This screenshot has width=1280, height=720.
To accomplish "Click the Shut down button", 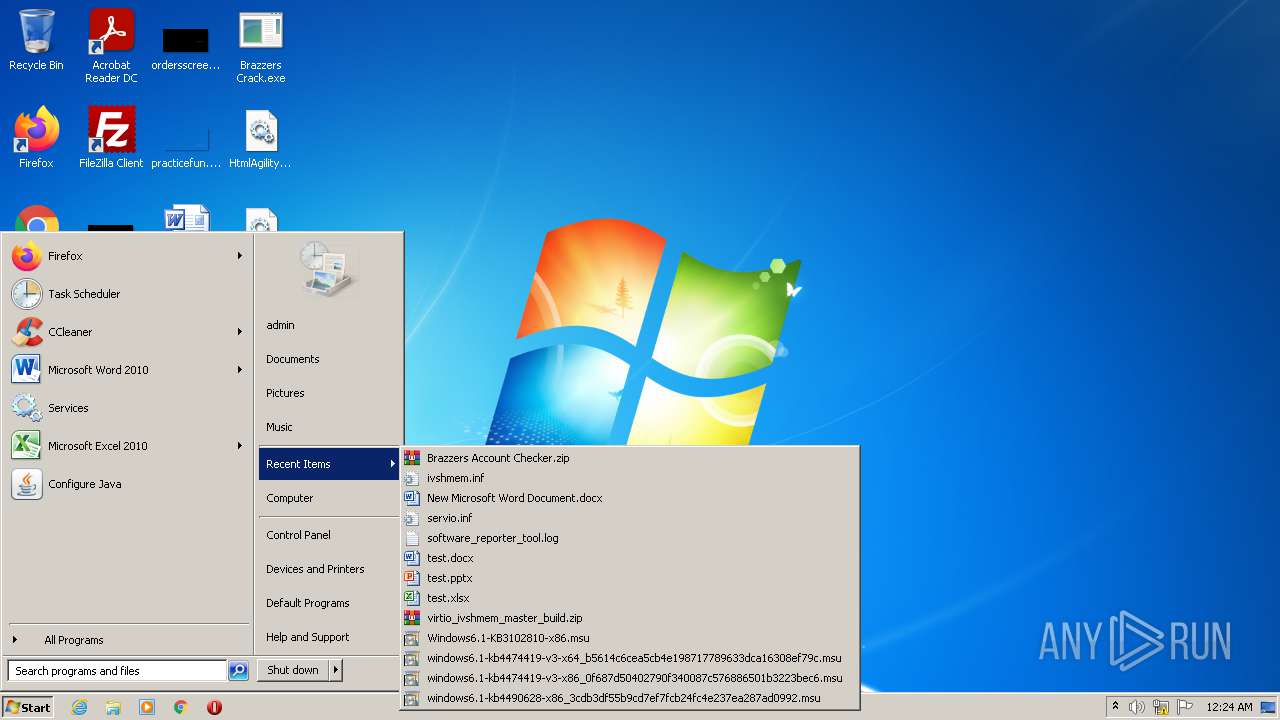I will click(x=293, y=670).
